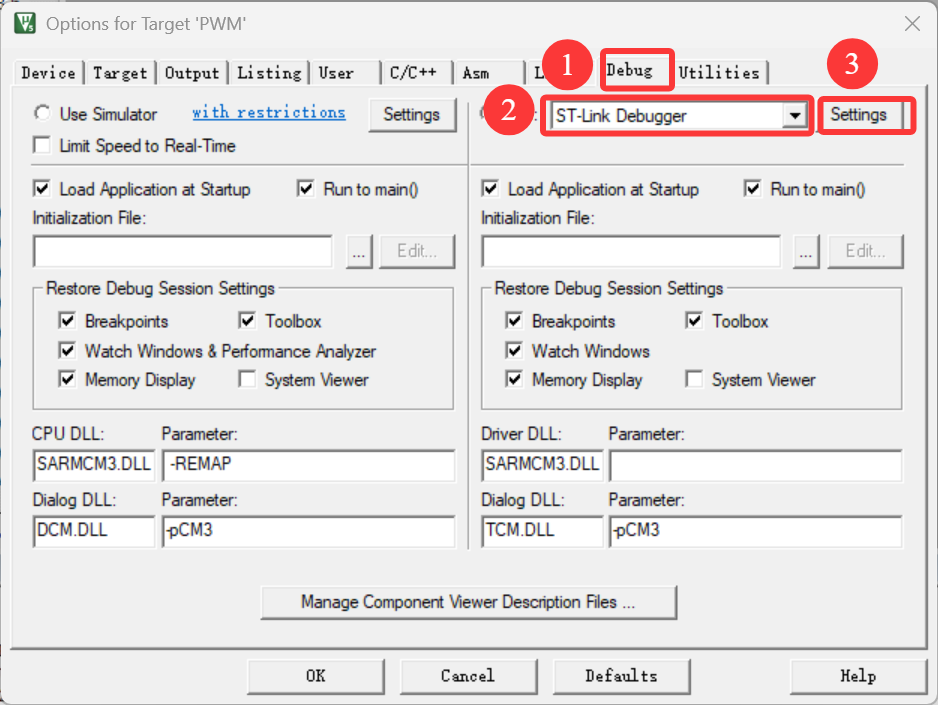Select the Use Simulator radio button
This screenshot has height=705, width=938.
point(42,114)
